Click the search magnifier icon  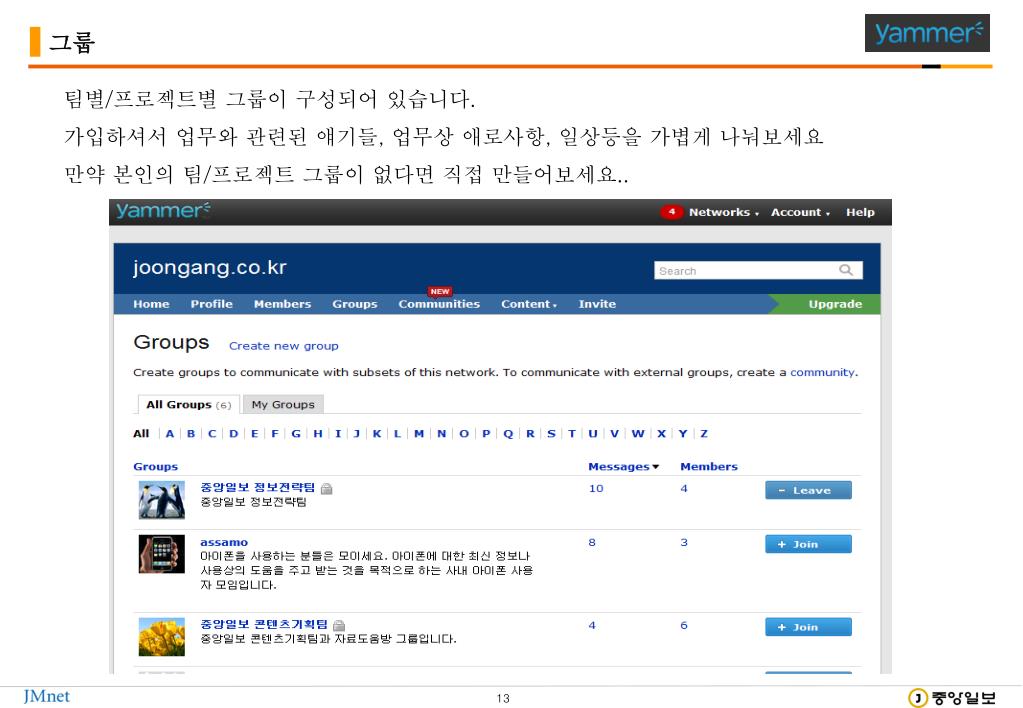[846, 269]
